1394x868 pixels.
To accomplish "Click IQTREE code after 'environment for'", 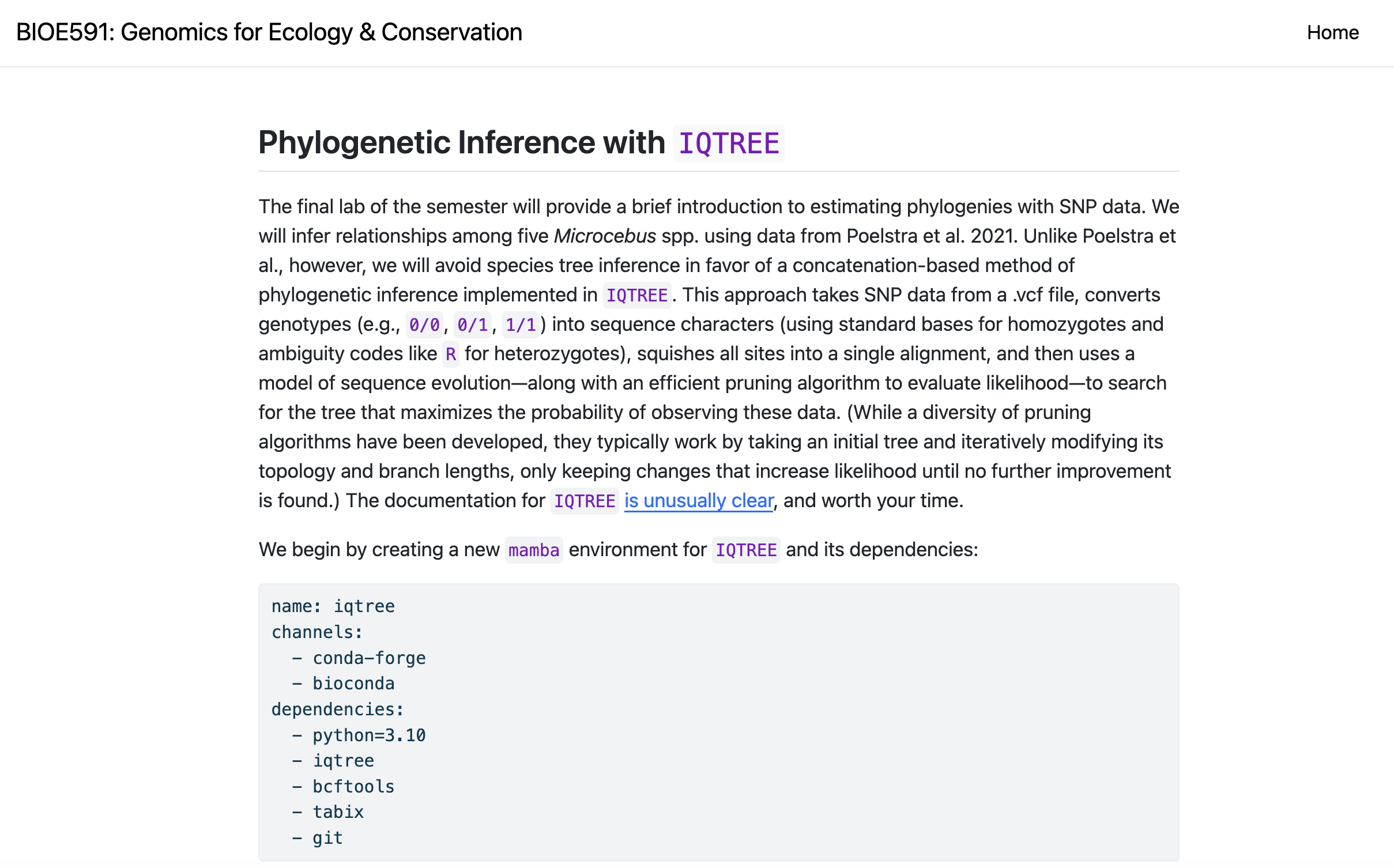I will tap(746, 550).
